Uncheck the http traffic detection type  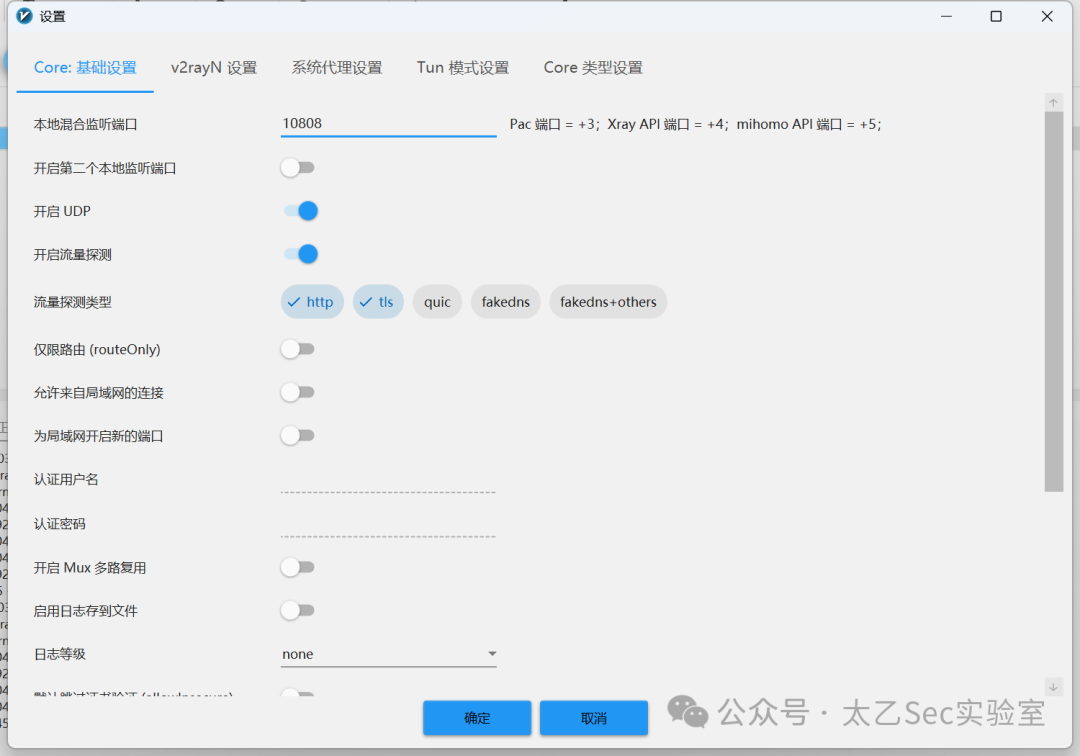(x=312, y=301)
